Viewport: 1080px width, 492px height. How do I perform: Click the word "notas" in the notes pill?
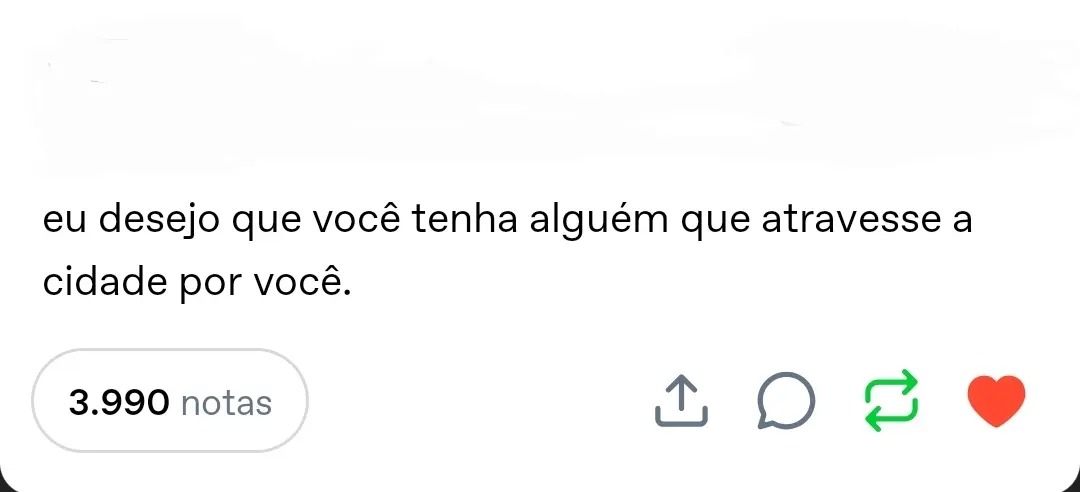click(x=226, y=403)
